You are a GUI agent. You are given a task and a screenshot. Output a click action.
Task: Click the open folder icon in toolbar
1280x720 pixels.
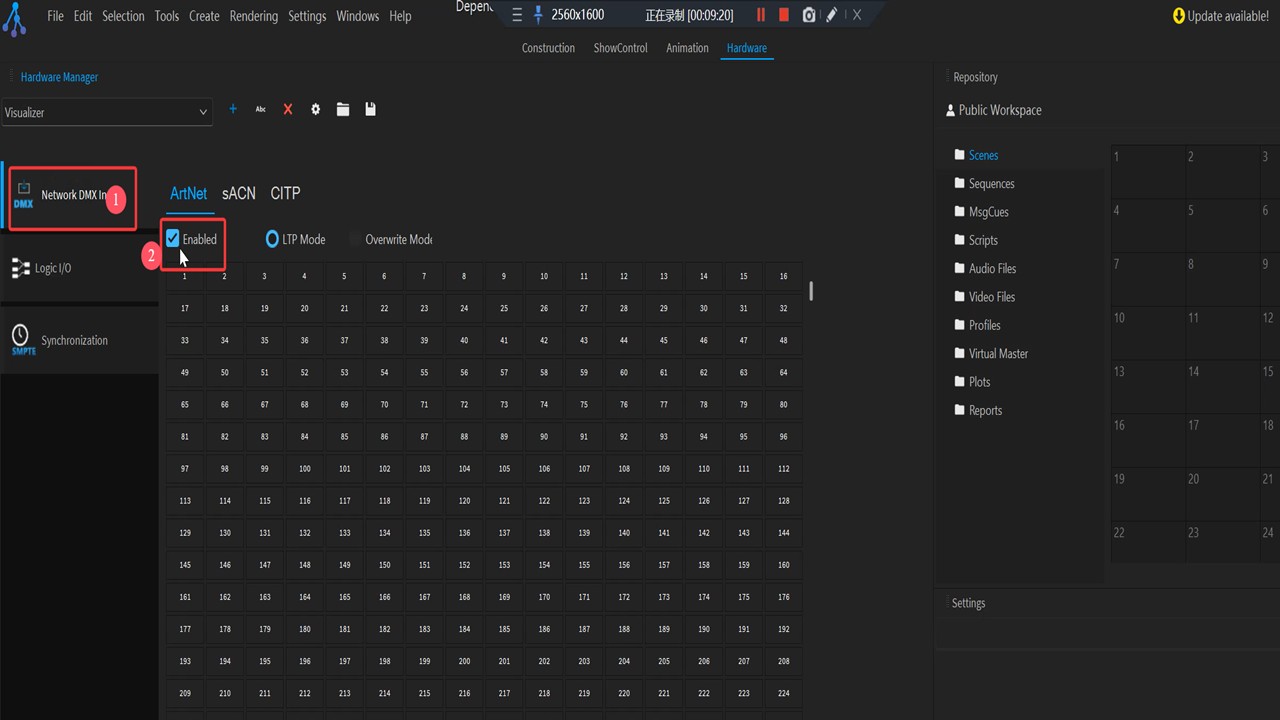click(x=343, y=109)
